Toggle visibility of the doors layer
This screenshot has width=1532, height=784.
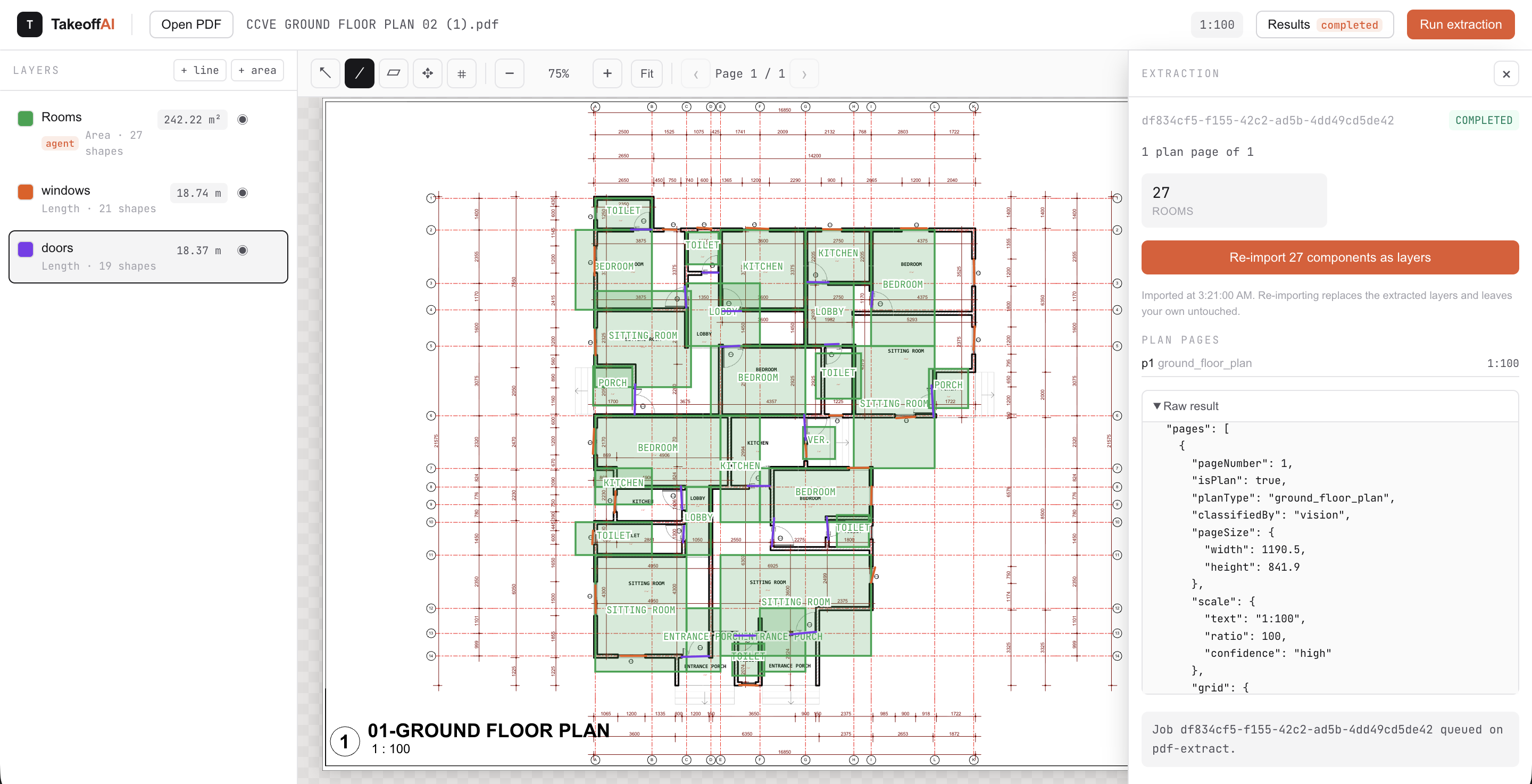tap(243, 251)
